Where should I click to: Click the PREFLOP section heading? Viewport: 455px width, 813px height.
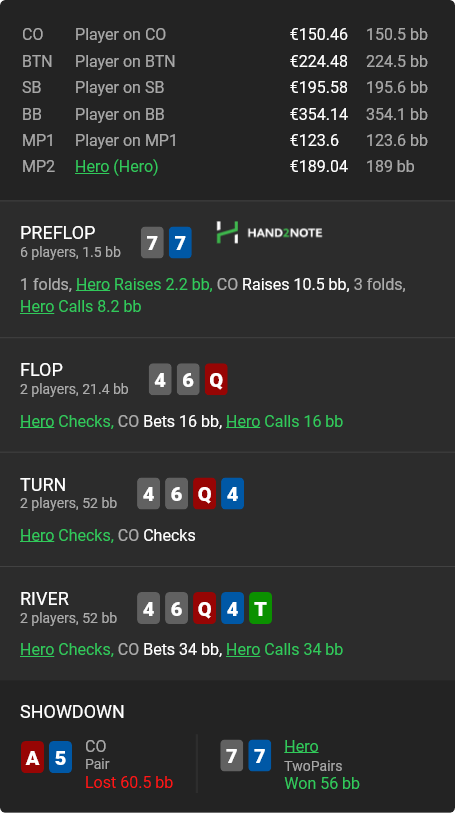click(58, 233)
